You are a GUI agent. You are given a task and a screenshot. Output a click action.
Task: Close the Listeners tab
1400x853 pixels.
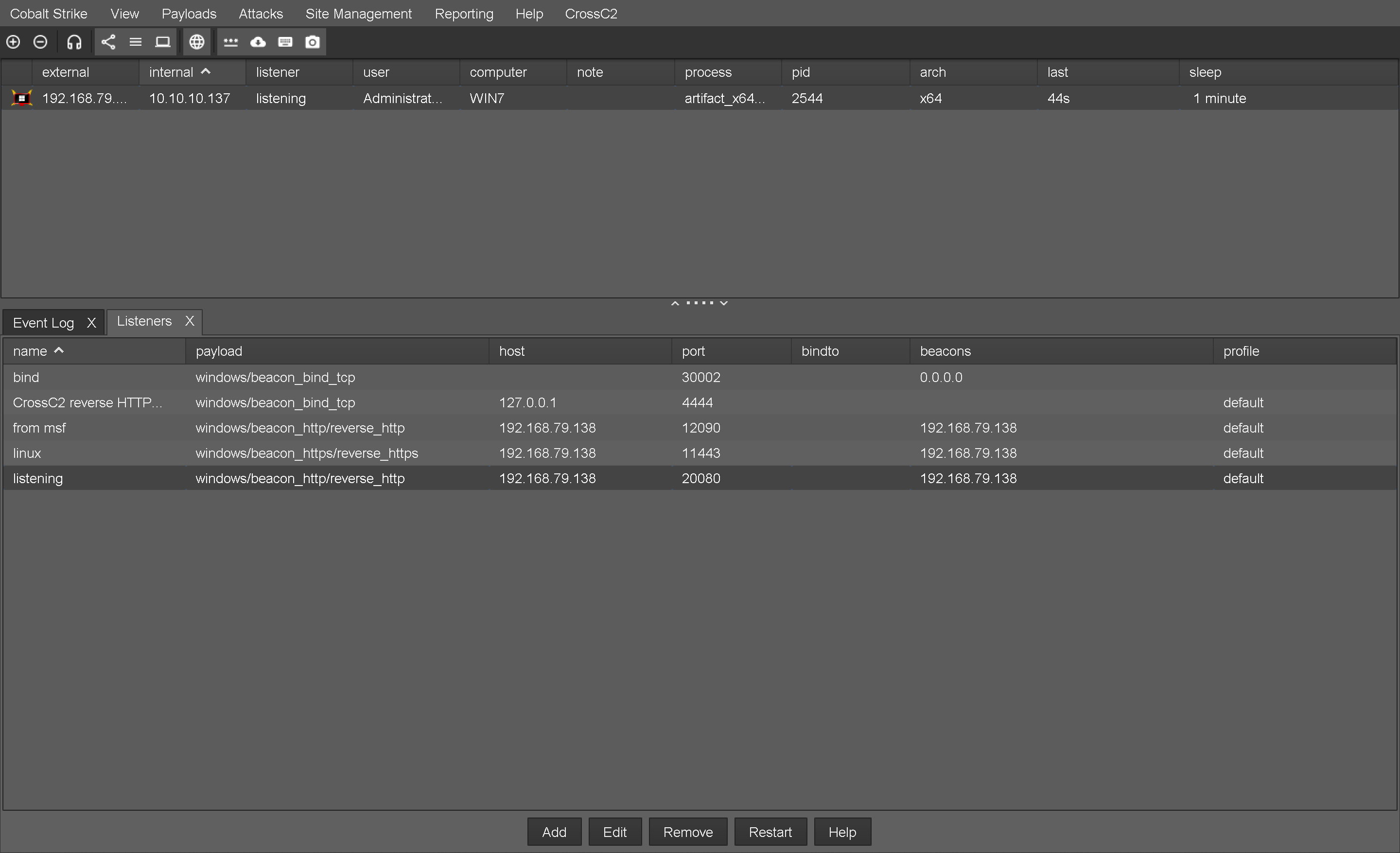tap(190, 321)
